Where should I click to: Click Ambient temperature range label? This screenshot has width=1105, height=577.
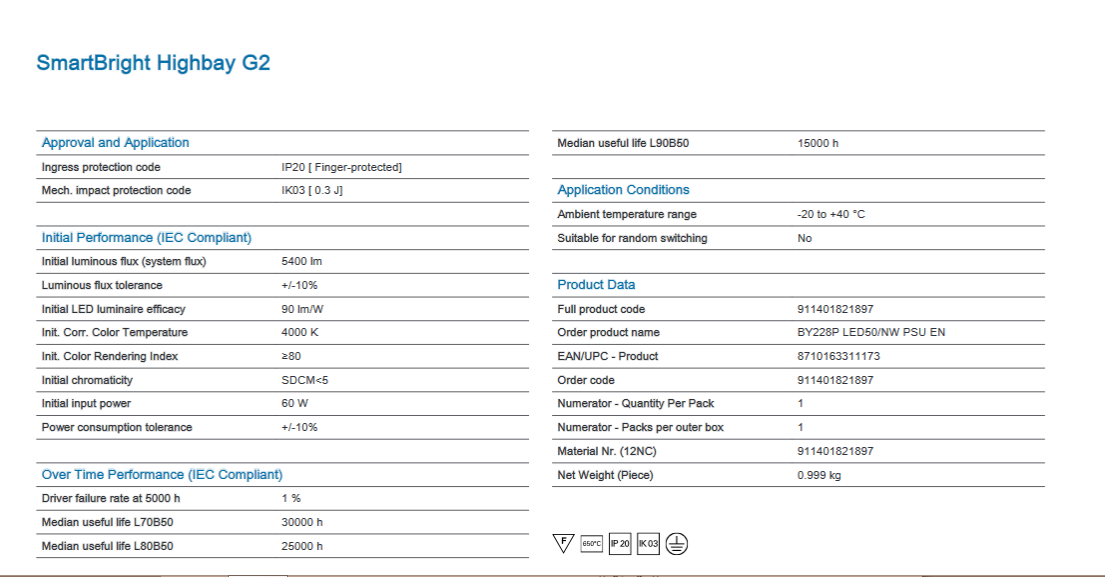[626, 214]
